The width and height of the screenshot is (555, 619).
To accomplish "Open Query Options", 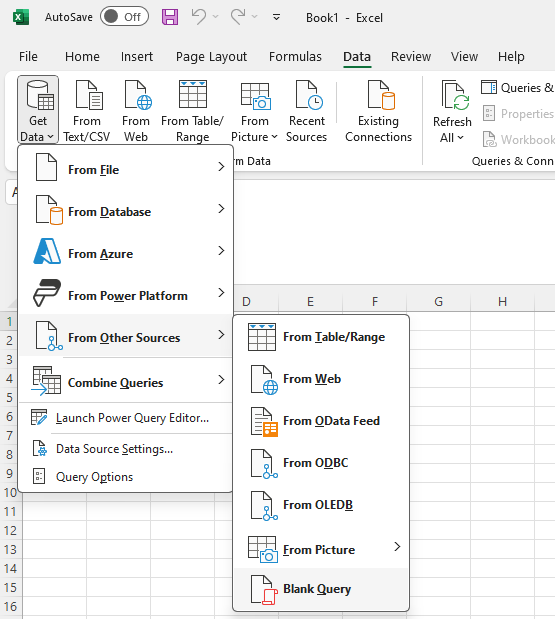I will [126, 476].
